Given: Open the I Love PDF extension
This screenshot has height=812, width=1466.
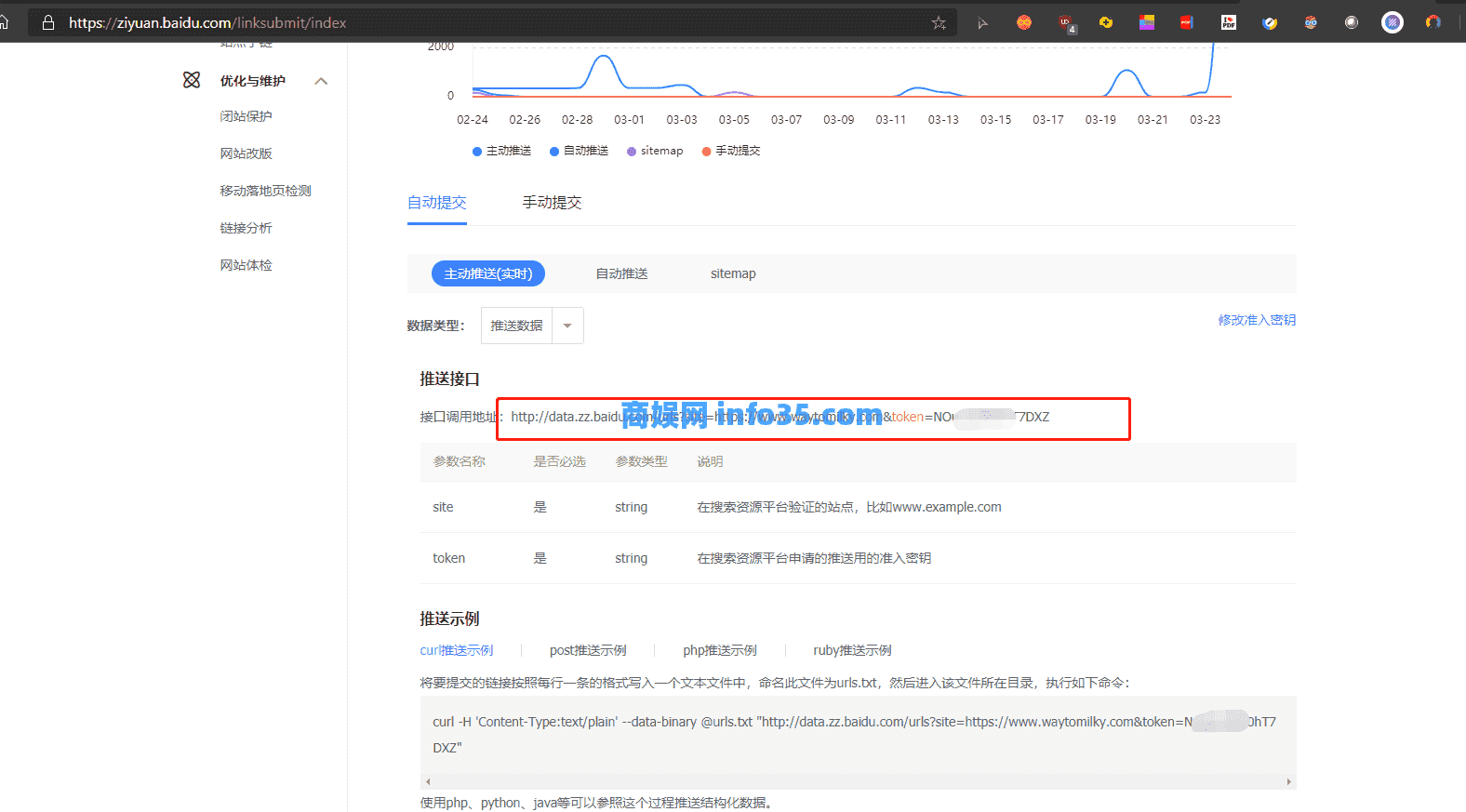Looking at the screenshot, I should (x=1229, y=22).
